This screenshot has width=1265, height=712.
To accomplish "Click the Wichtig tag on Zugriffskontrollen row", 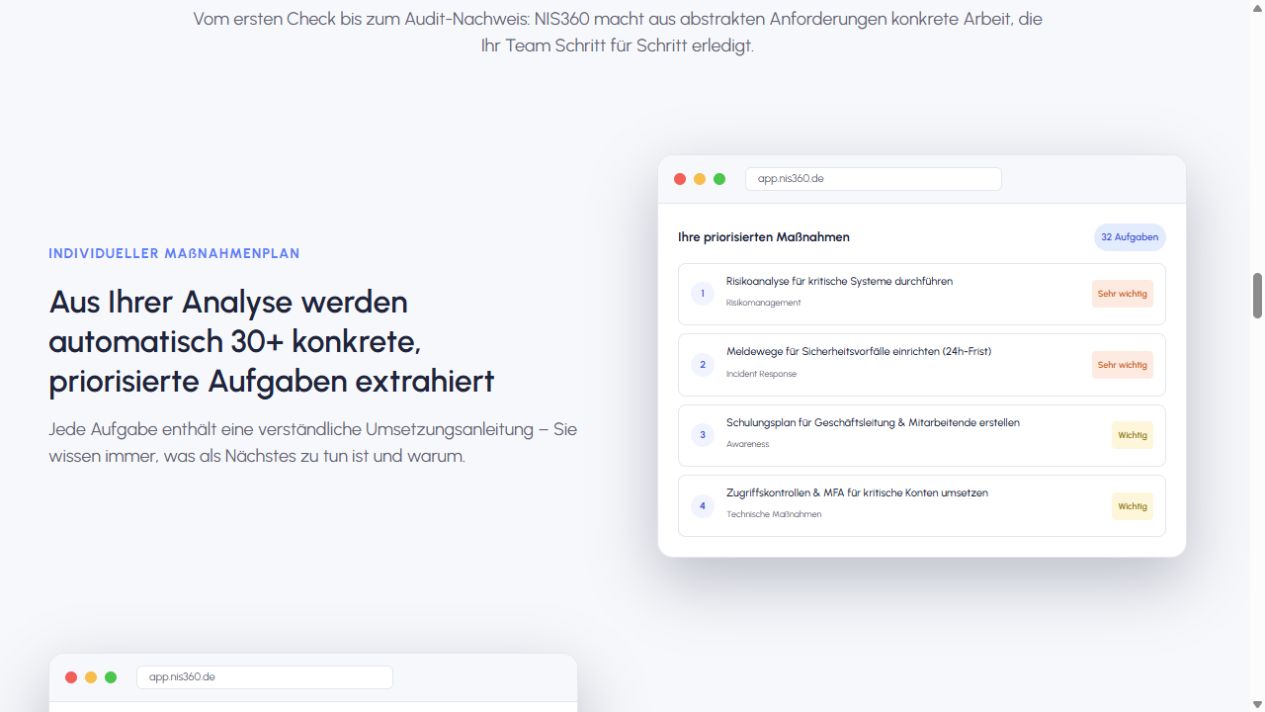I will coord(1132,506).
